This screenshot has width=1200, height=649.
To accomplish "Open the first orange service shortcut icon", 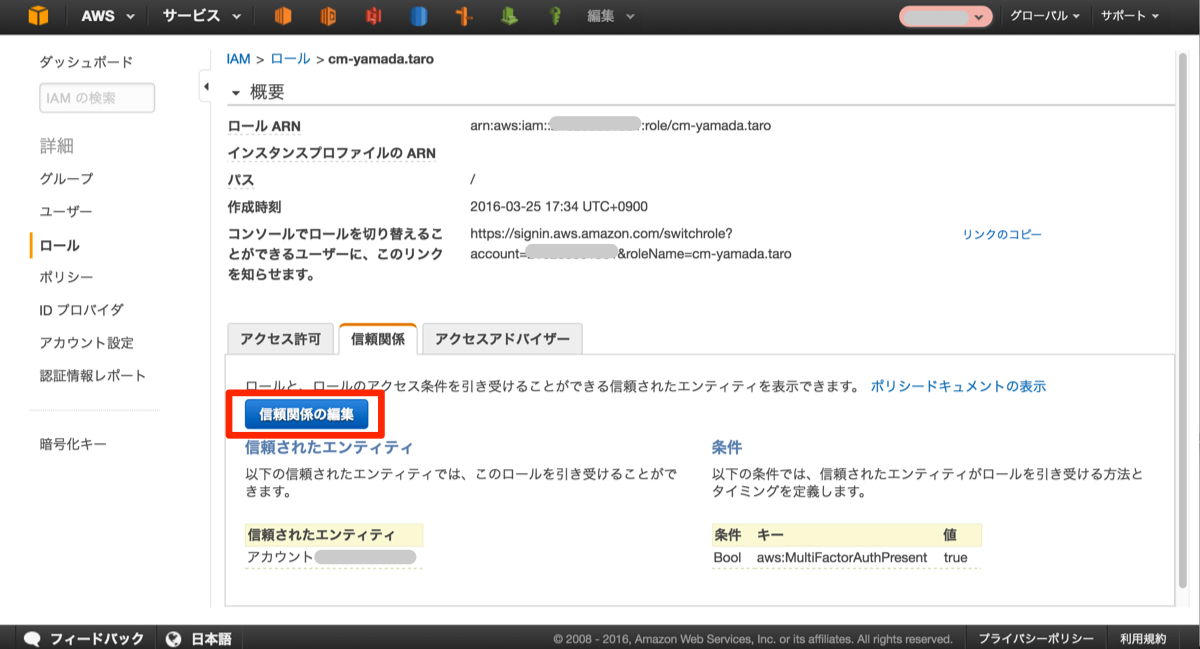I will click(x=283, y=16).
